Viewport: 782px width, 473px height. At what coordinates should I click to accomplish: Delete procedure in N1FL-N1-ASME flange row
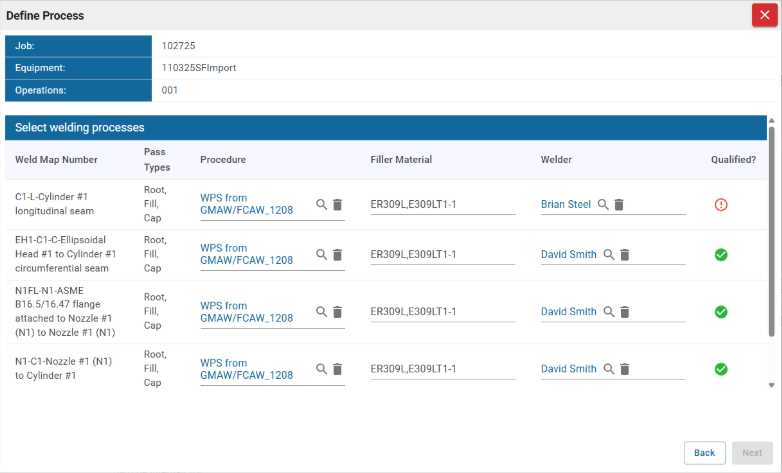click(x=337, y=312)
